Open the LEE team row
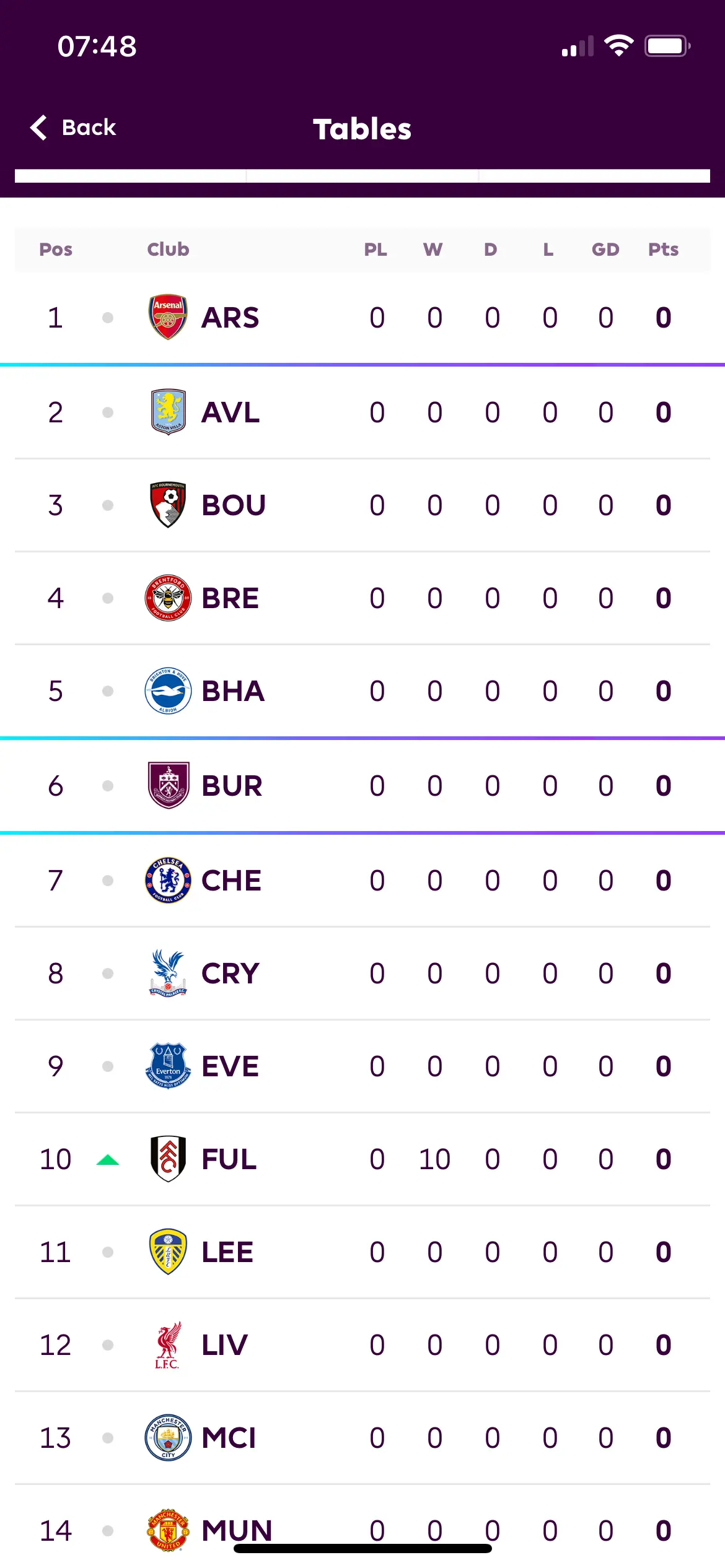Viewport: 725px width, 1568px height. tap(362, 1252)
